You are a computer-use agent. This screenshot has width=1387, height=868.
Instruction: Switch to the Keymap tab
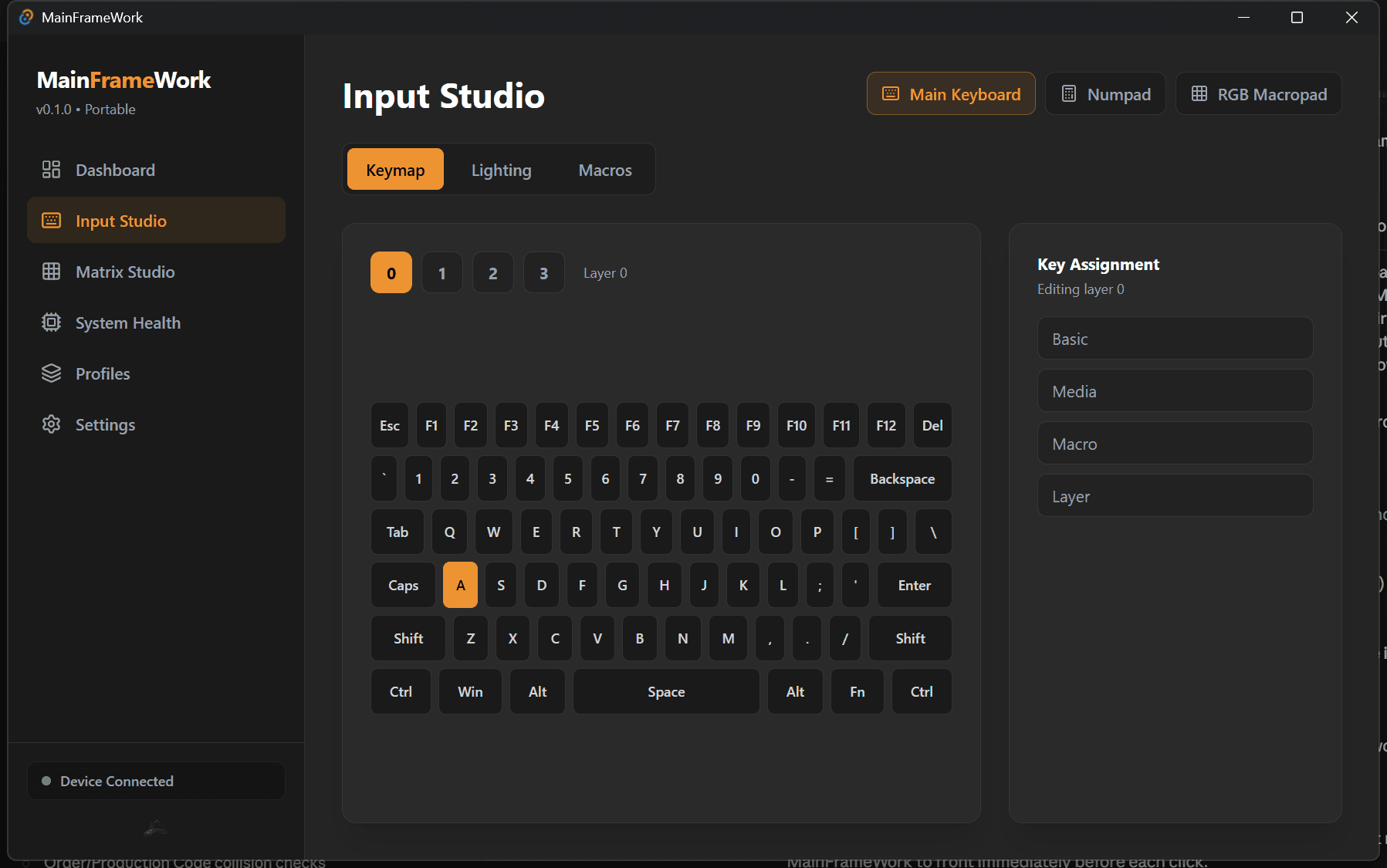click(x=395, y=170)
